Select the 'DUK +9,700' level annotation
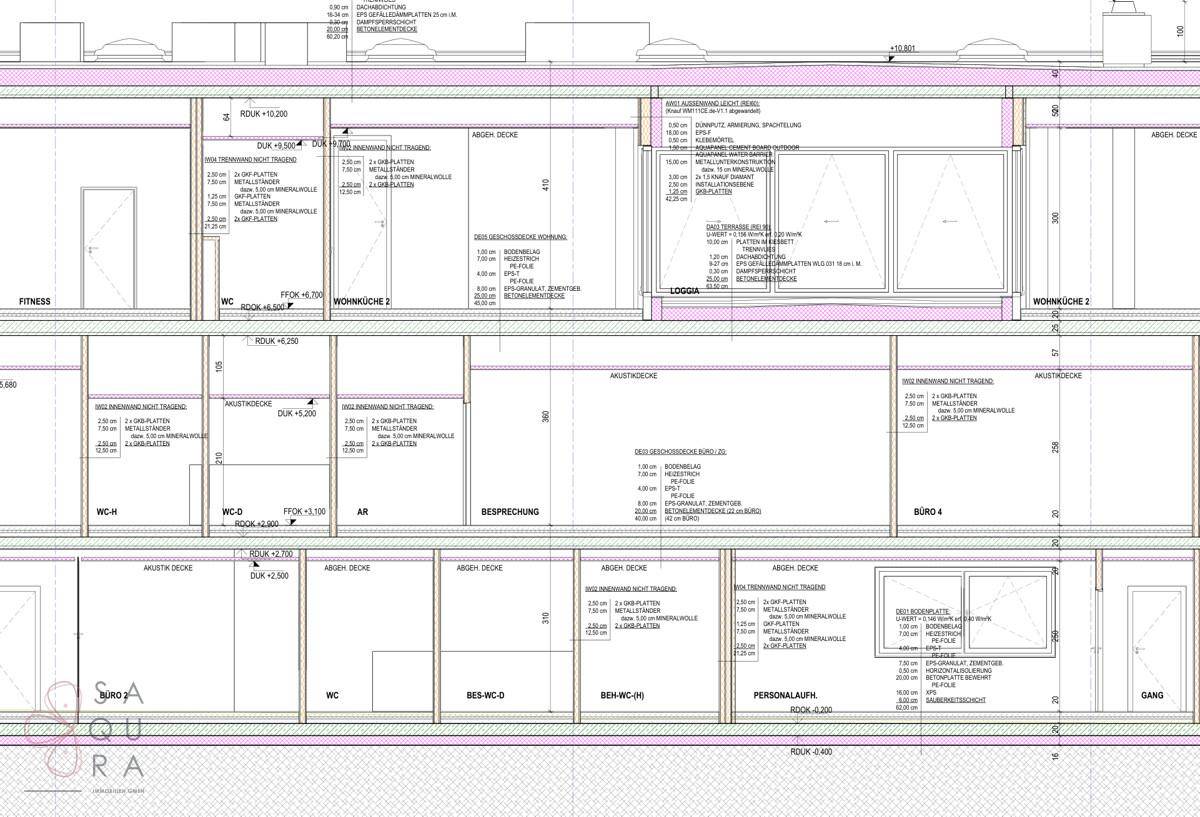This screenshot has height=817, width=1200. [331, 144]
